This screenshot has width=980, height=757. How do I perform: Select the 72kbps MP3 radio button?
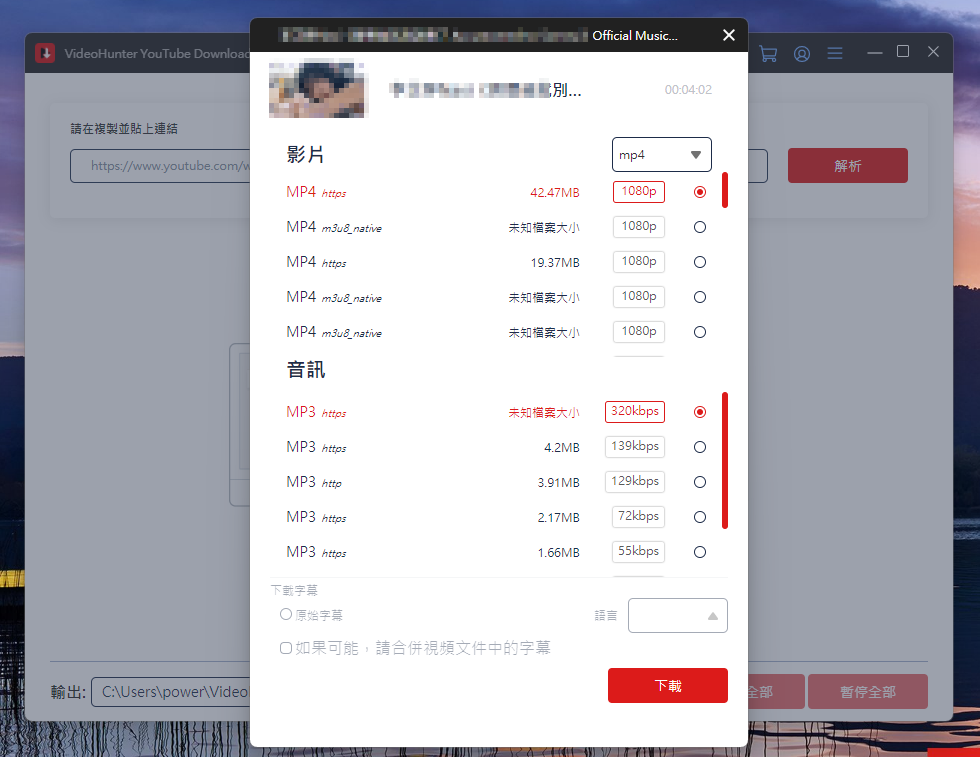pyautogui.click(x=700, y=517)
